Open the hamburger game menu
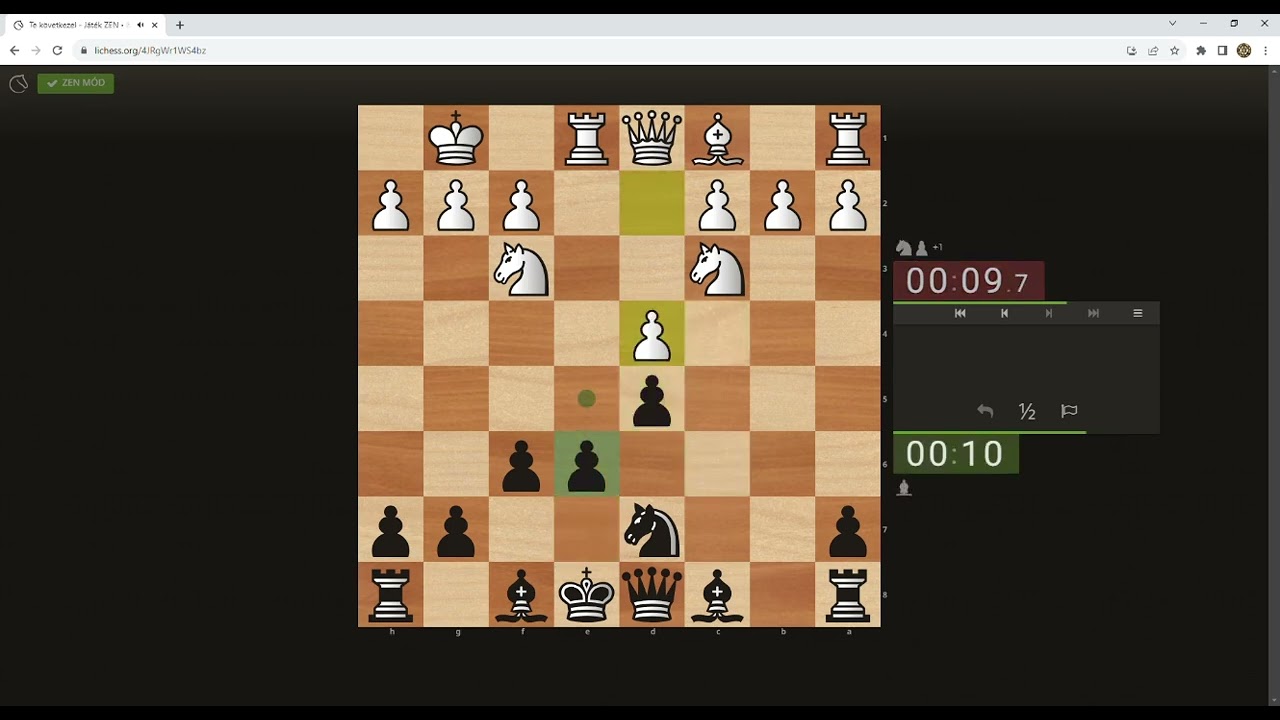 (1137, 313)
